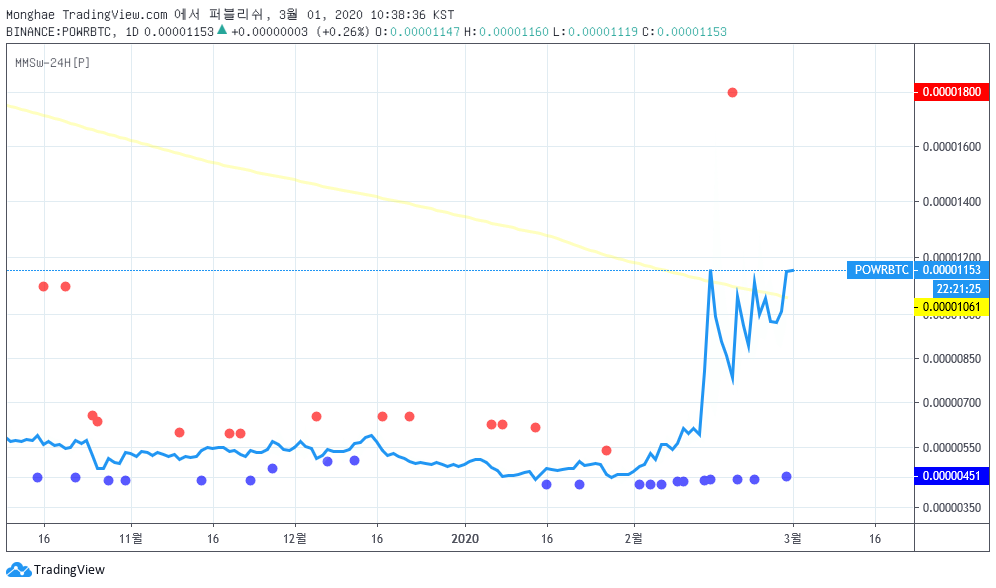Click the Monghae publisher name
The height and width of the screenshot is (588, 996).
(30, 14)
